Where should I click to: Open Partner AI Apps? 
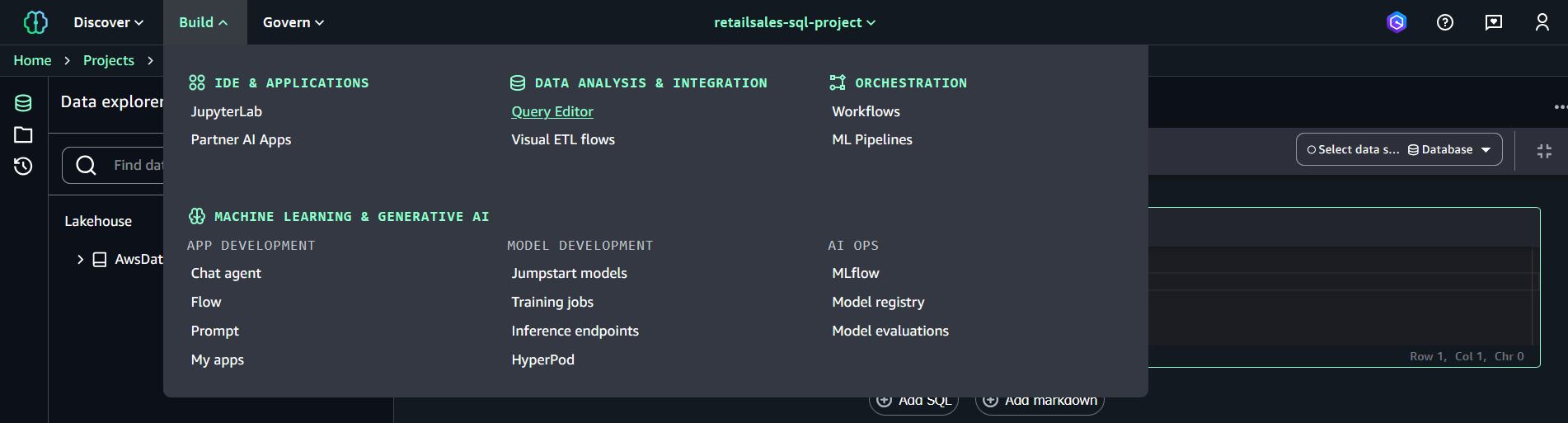[x=241, y=139]
